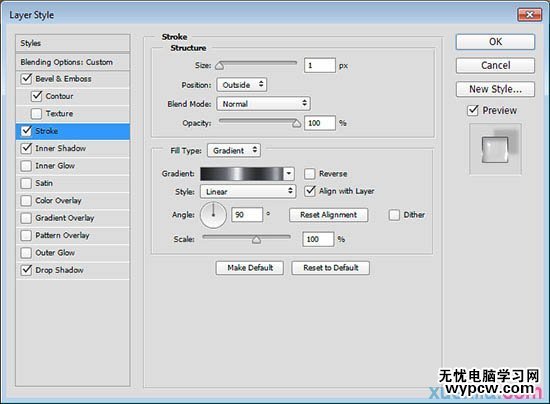Select the Texture sub-item row
The width and height of the screenshot is (550, 404).
click(73, 114)
